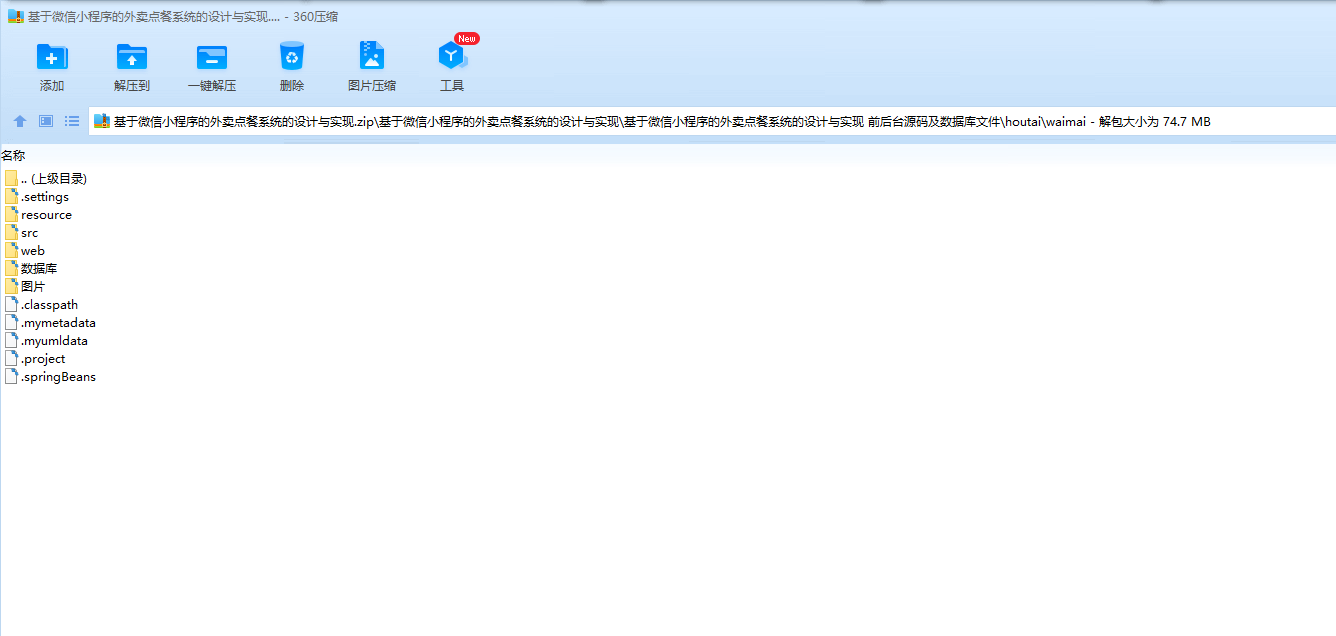
Task: Select the .. (上级目录) parent folder row
Action: pyautogui.click(x=46, y=178)
